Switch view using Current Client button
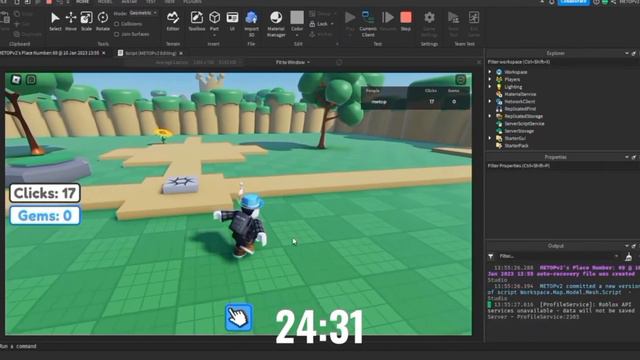The image size is (640, 360). point(368,23)
